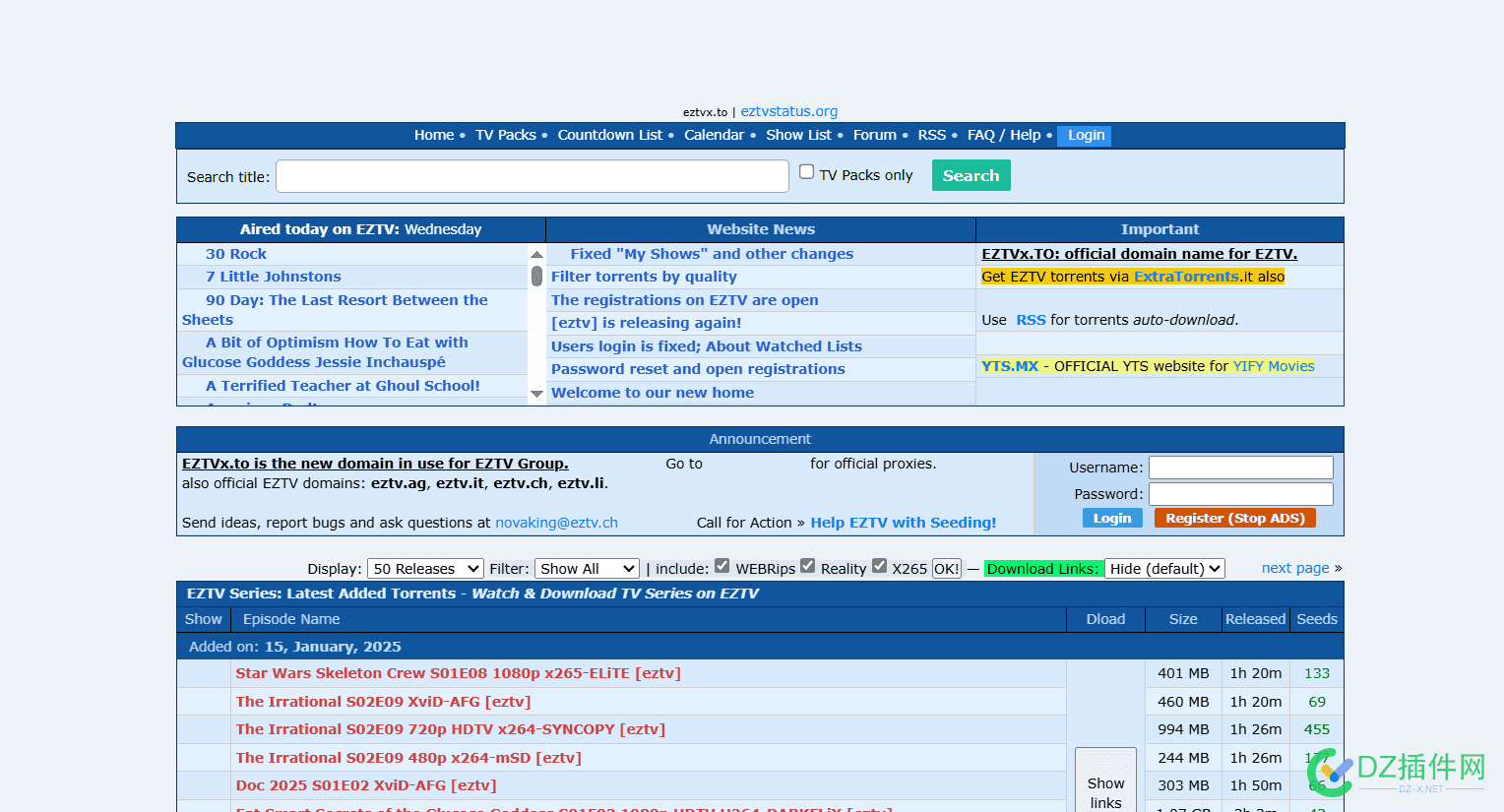Click EZTVx.TO official domain name link

(1140, 254)
